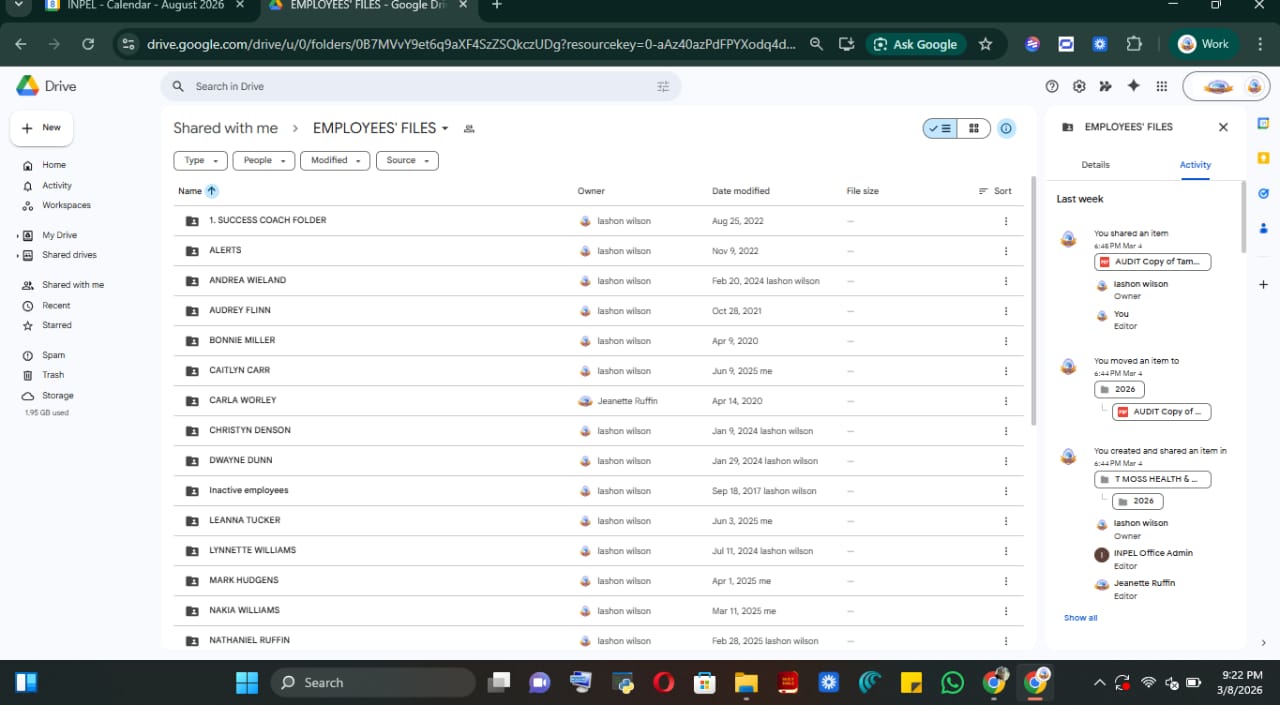Click Show all activity link
The width and height of the screenshot is (1280, 705).
[1080, 618]
